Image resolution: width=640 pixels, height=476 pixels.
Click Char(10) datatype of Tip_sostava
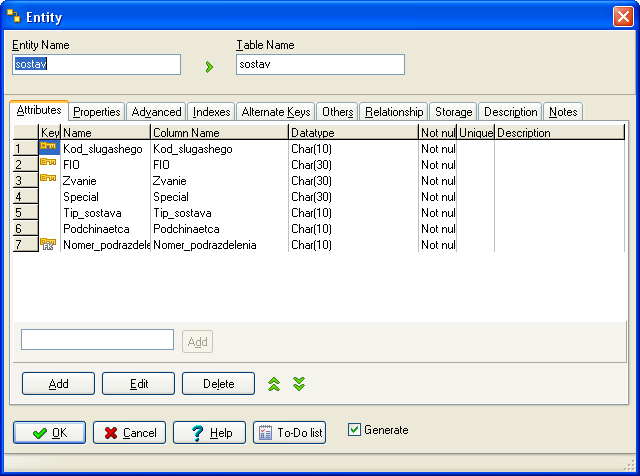(353, 213)
